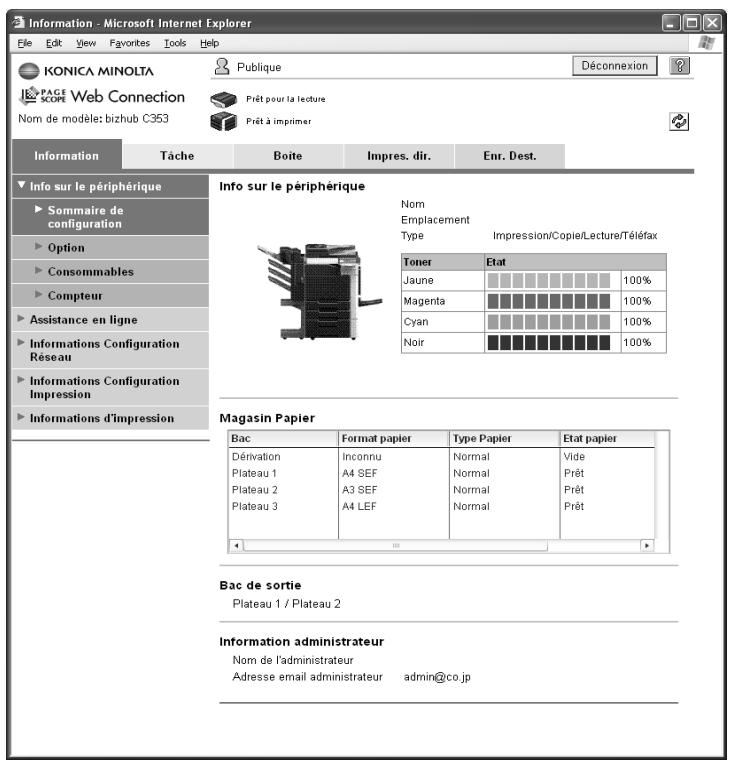This screenshot has height=762, width=729.
Task: Click the Prêt pour la lecture status text
Action: point(286,99)
